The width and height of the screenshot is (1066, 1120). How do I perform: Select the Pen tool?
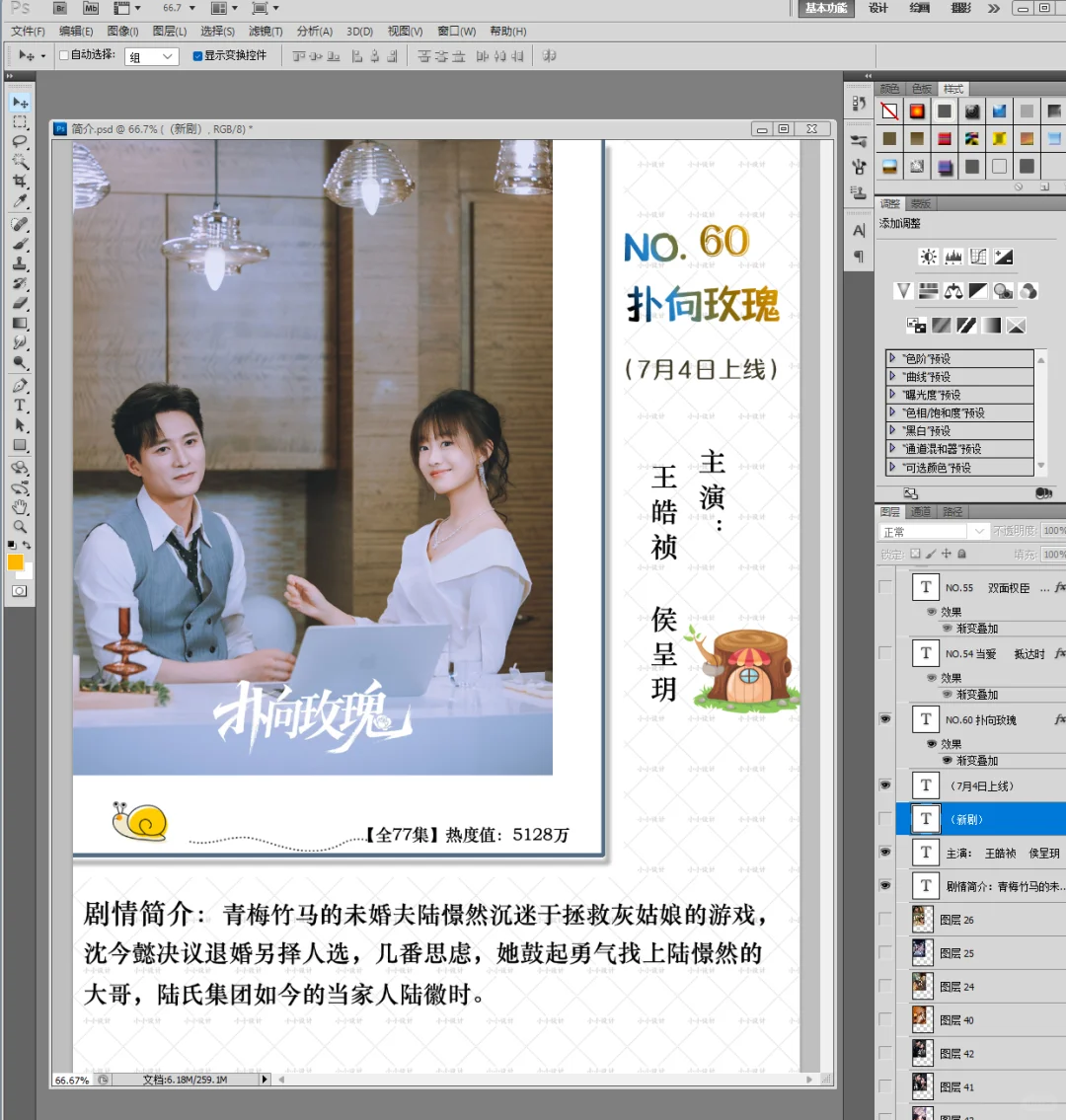(x=20, y=386)
